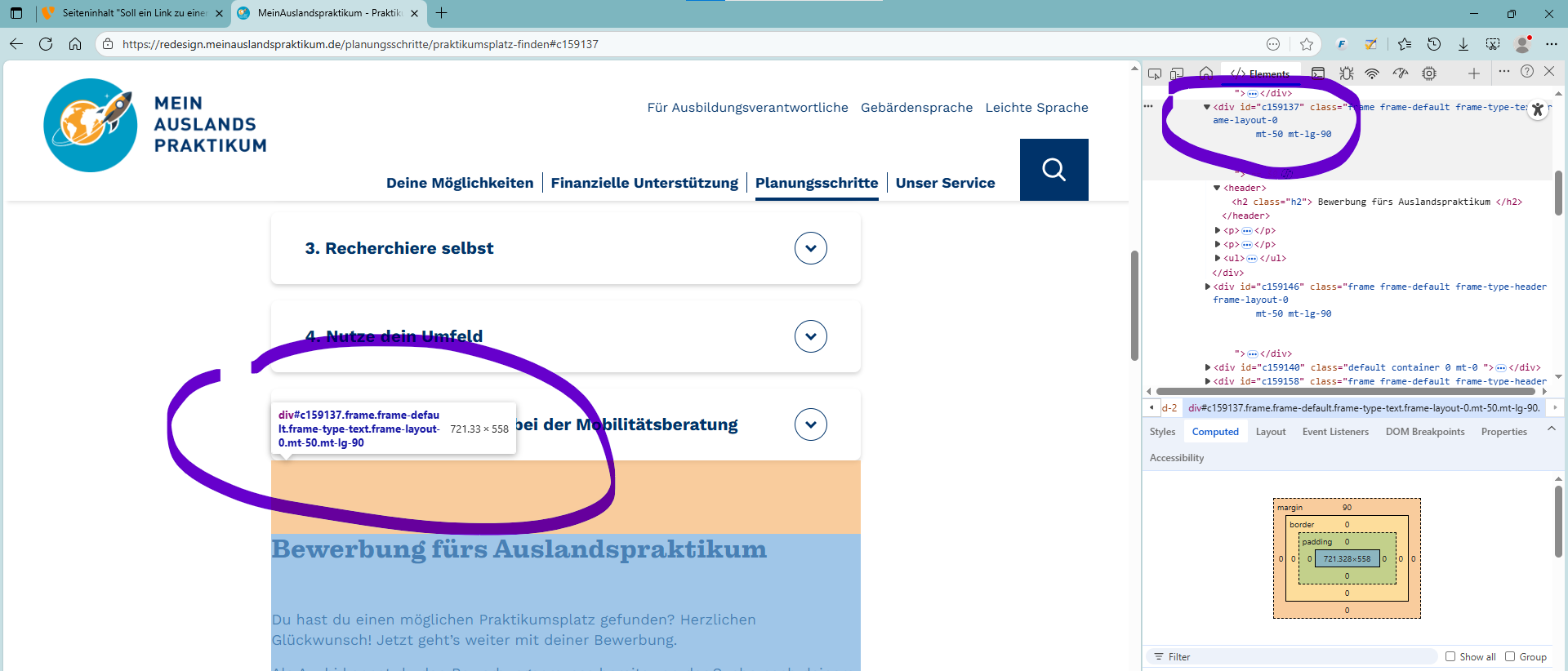Viewport: 1568px width, 671px height.
Task: Open the Performance gauge icon panel
Action: (x=1401, y=73)
